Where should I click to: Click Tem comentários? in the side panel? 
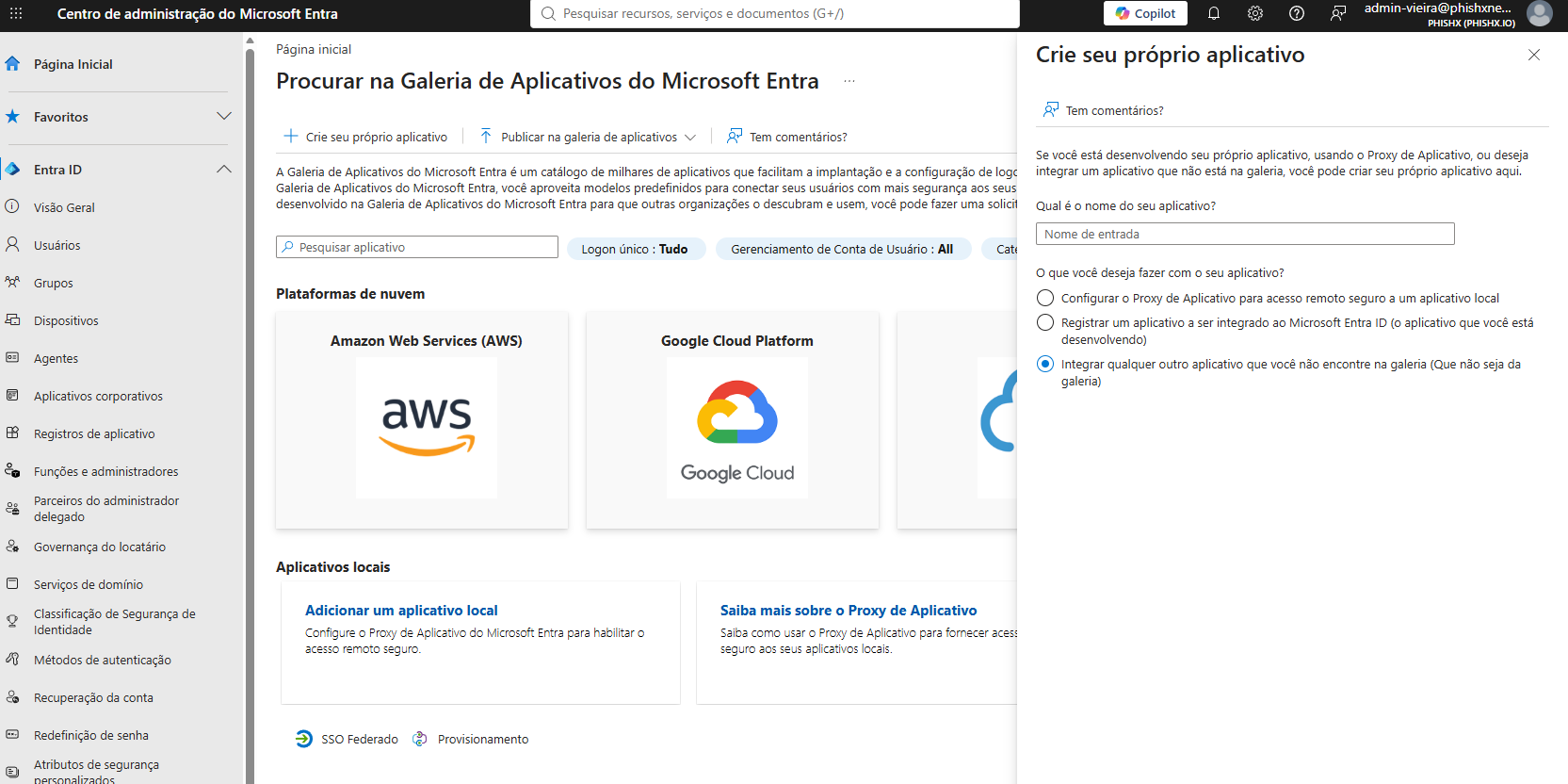(1103, 110)
